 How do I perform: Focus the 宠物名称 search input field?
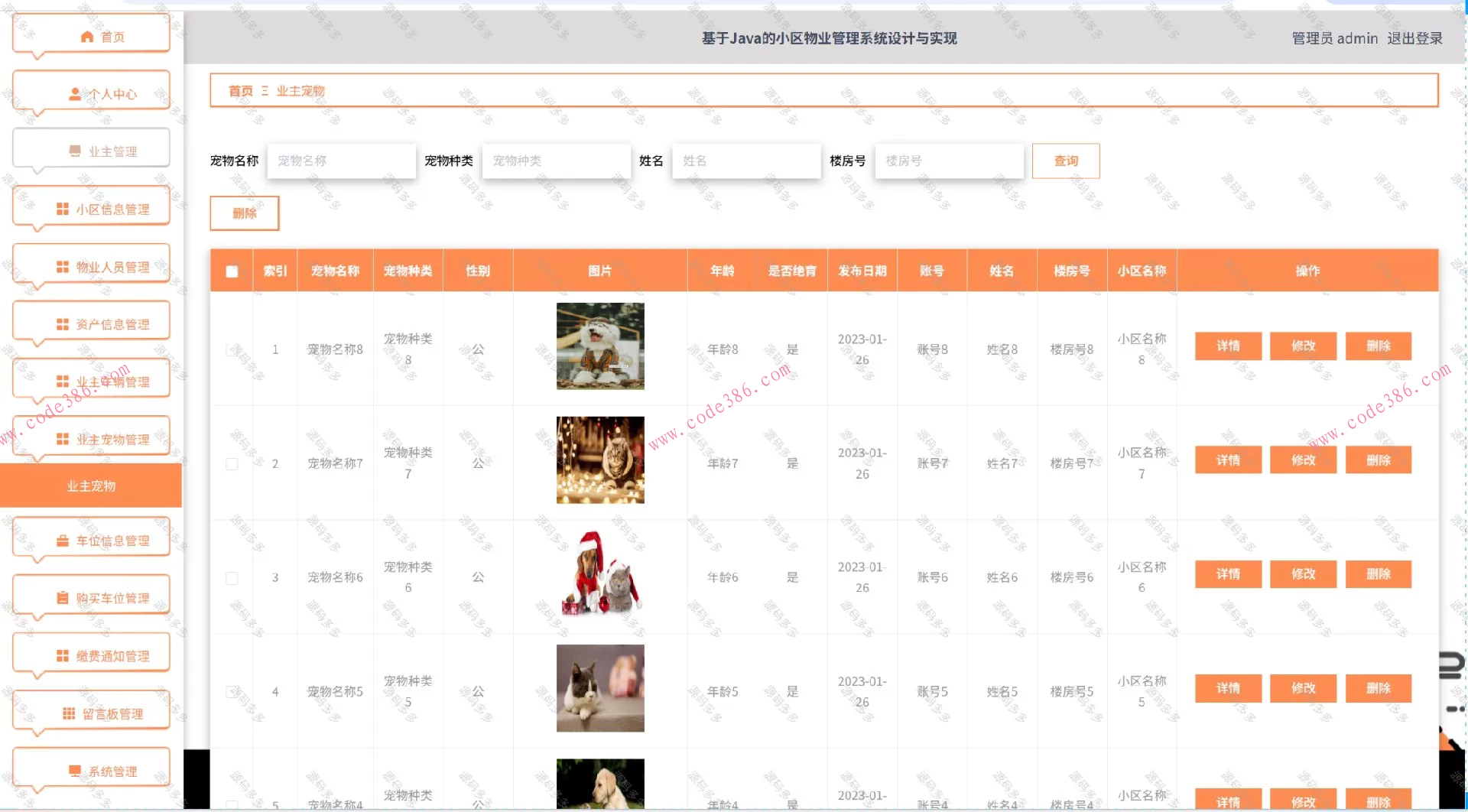341,161
